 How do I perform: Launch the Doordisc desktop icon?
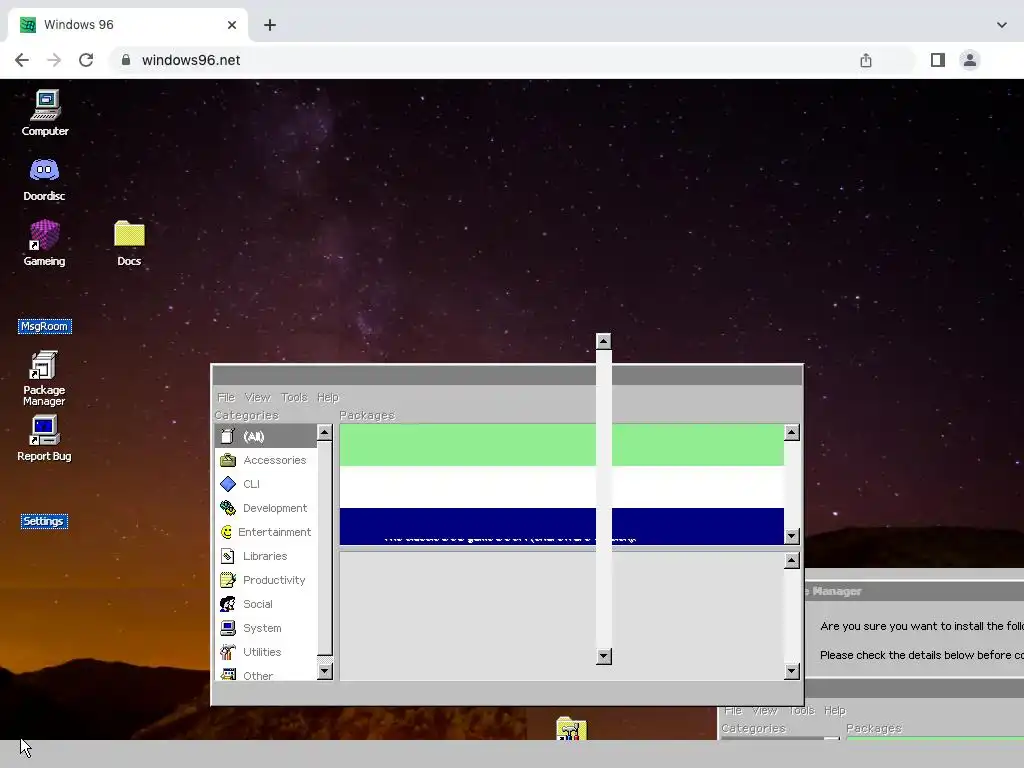(44, 179)
